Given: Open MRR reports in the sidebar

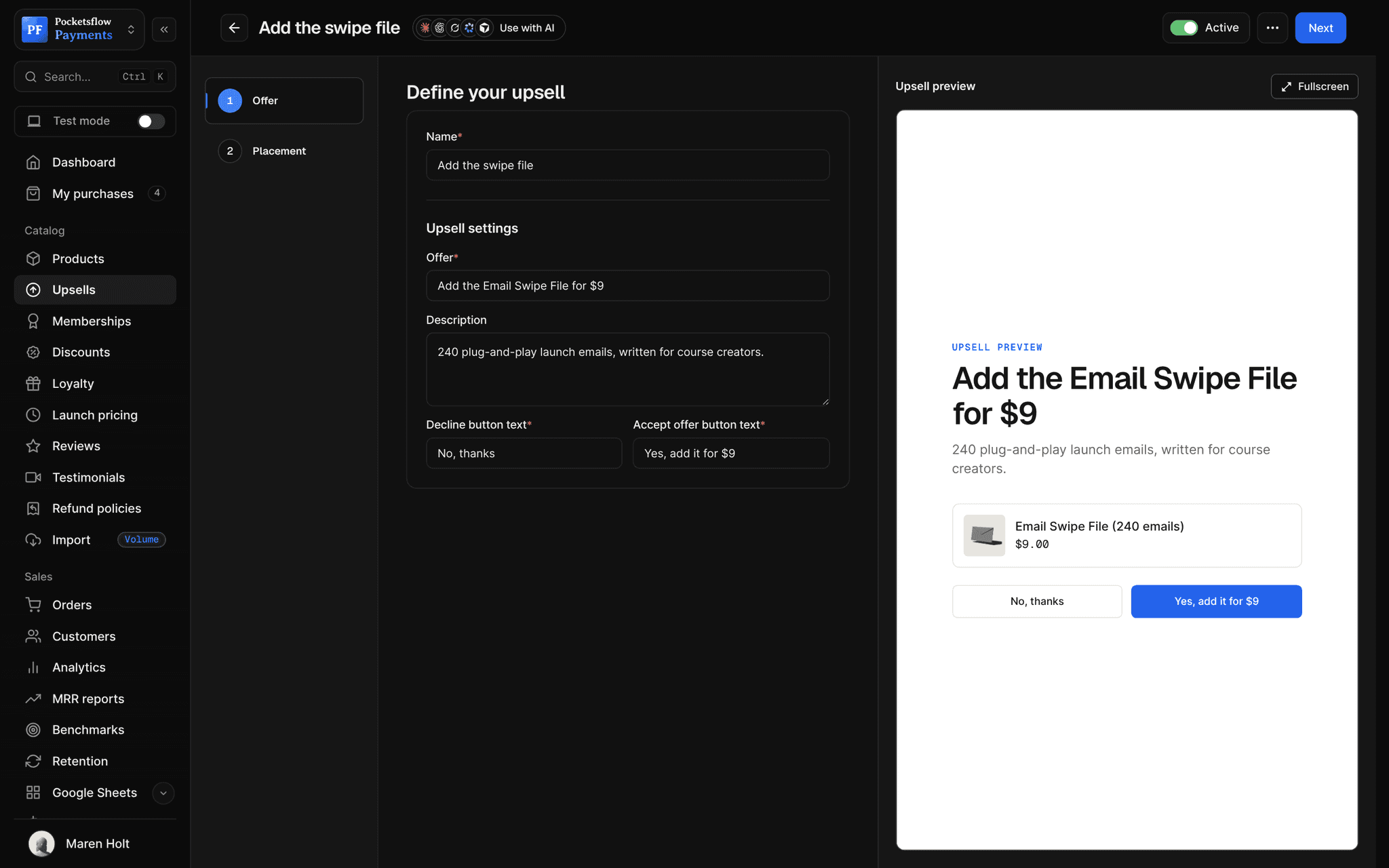Looking at the screenshot, I should coord(95,698).
